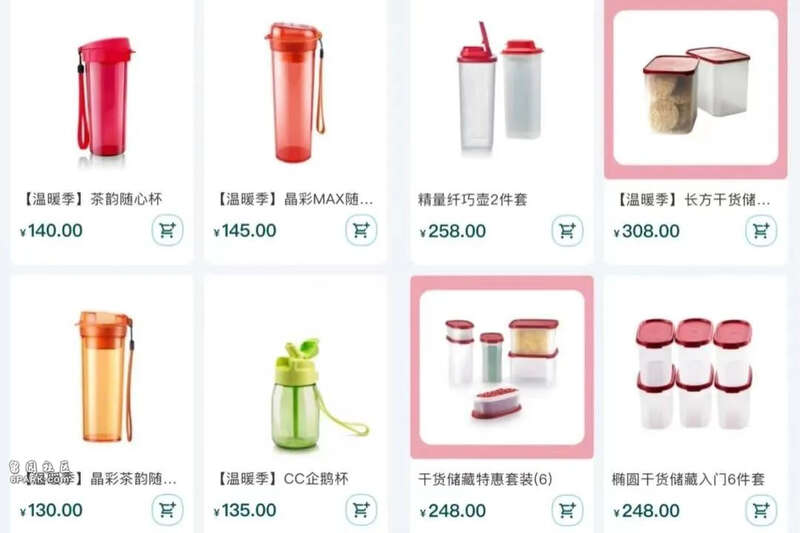View the orange 晶彩茶韵 bottle image
800x533 pixels.
(105, 376)
